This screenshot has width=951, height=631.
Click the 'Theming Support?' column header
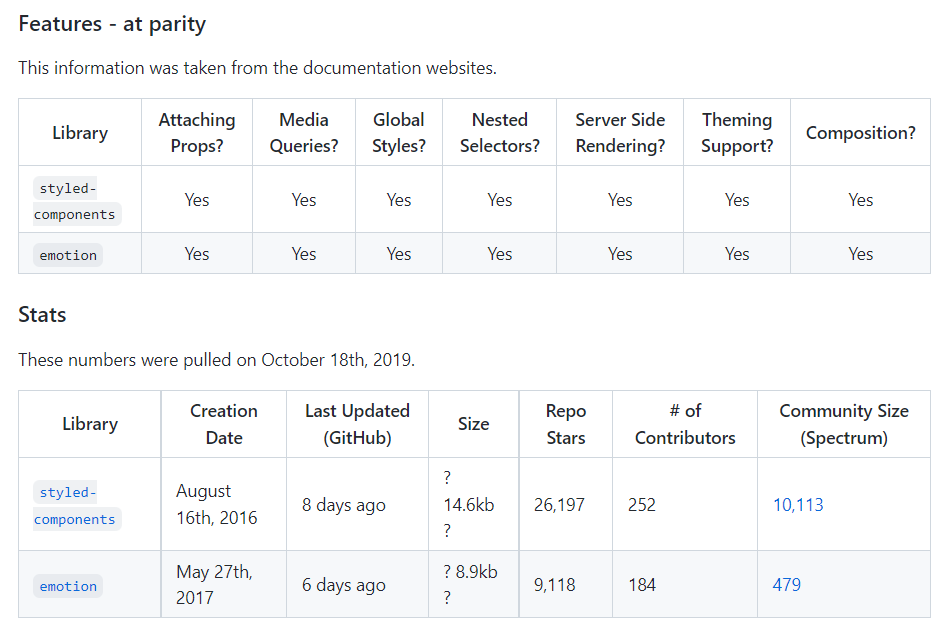737,133
